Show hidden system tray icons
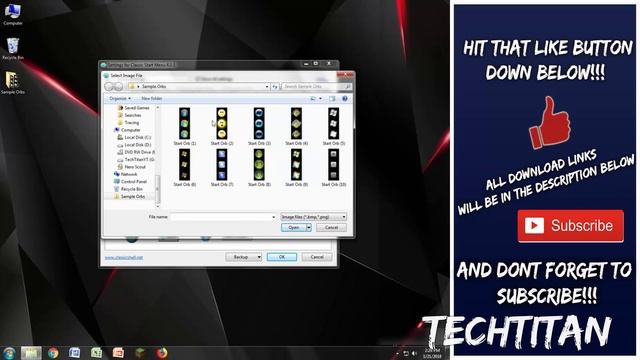 [x=398, y=353]
